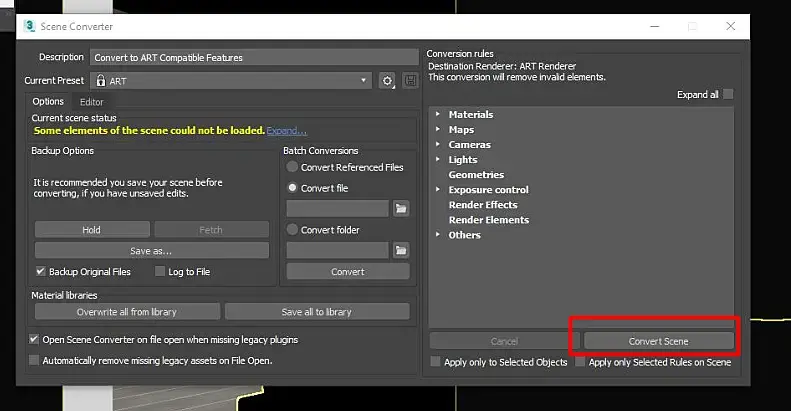Click the lock icon in Current Preset
This screenshot has width=791, height=411.
tap(101, 81)
